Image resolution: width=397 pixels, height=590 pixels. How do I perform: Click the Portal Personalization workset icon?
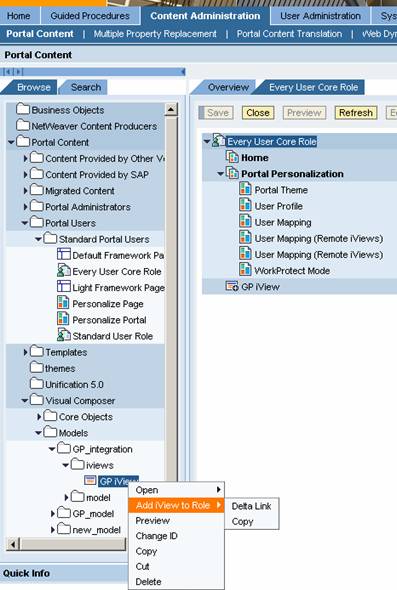[x=232, y=173]
